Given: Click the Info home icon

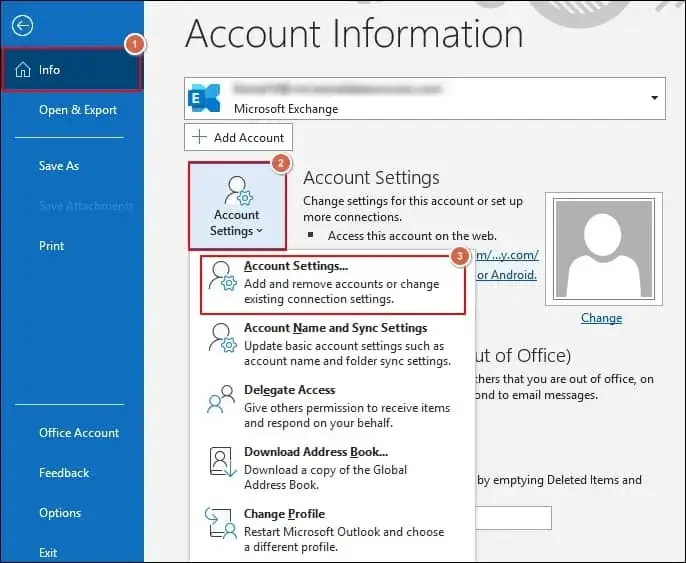Looking at the screenshot, I should click(23, 70).
